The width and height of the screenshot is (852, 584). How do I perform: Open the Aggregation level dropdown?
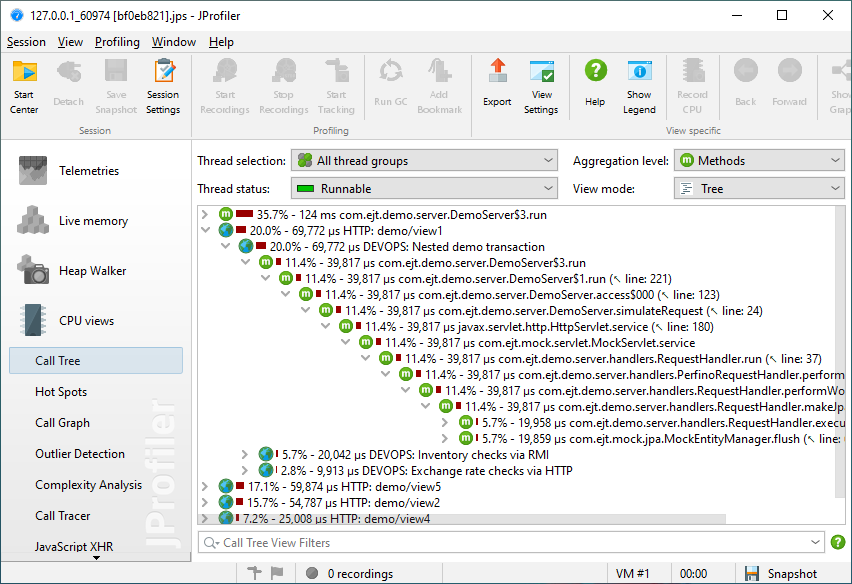pos(759,161)
